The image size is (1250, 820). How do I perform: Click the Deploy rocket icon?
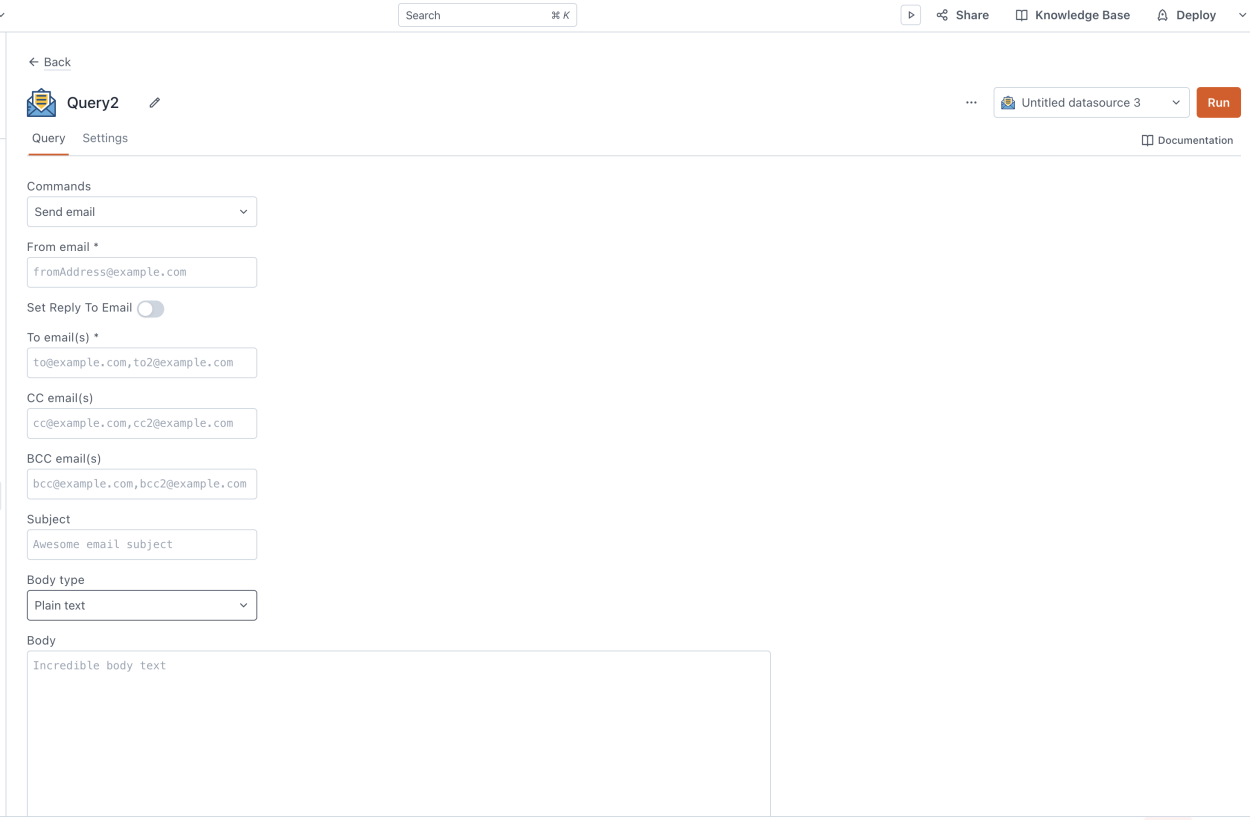[x=1161, y=14]
